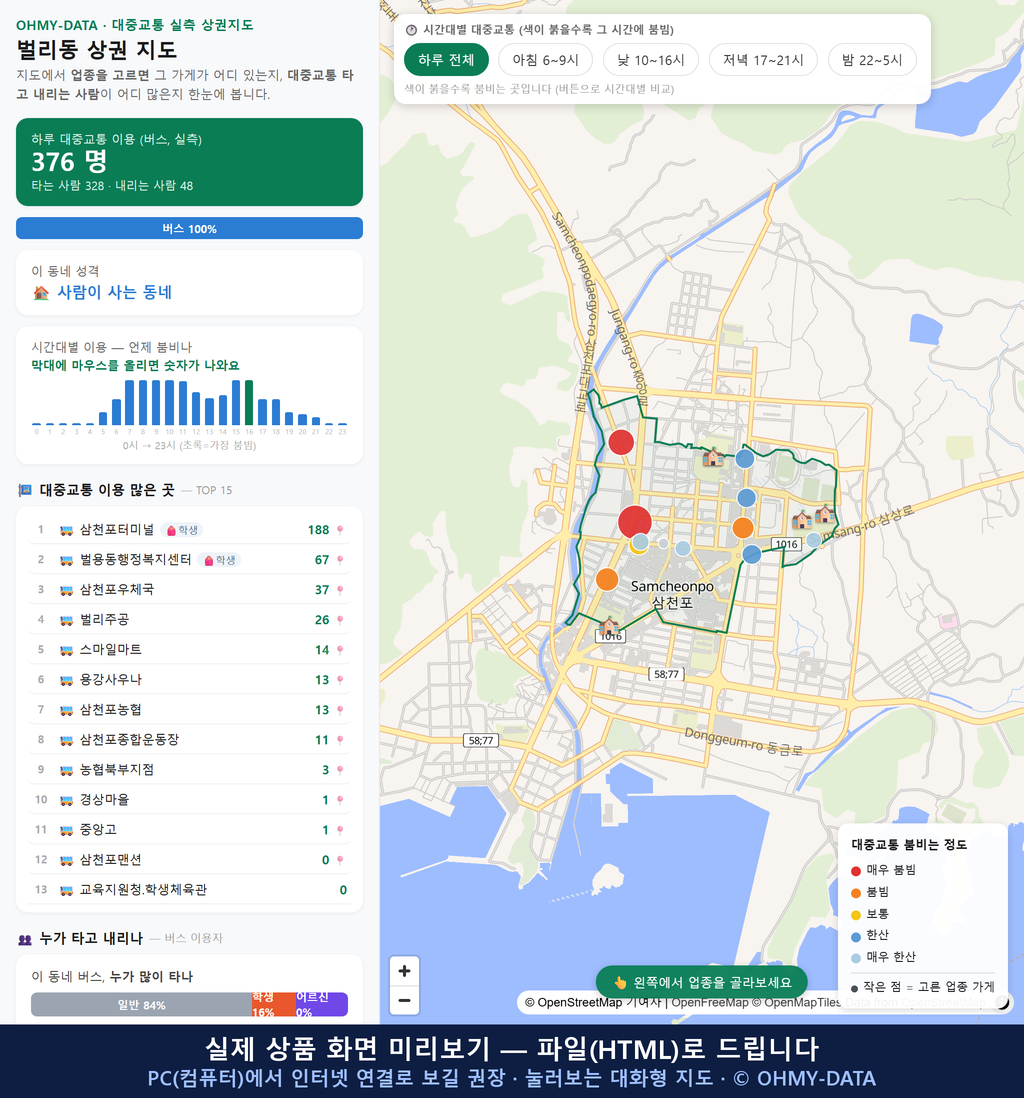Click the pin icon for 삼천포맨션
The width and height of the screenshot is (1024, 1098).
[x=340, y=860]
